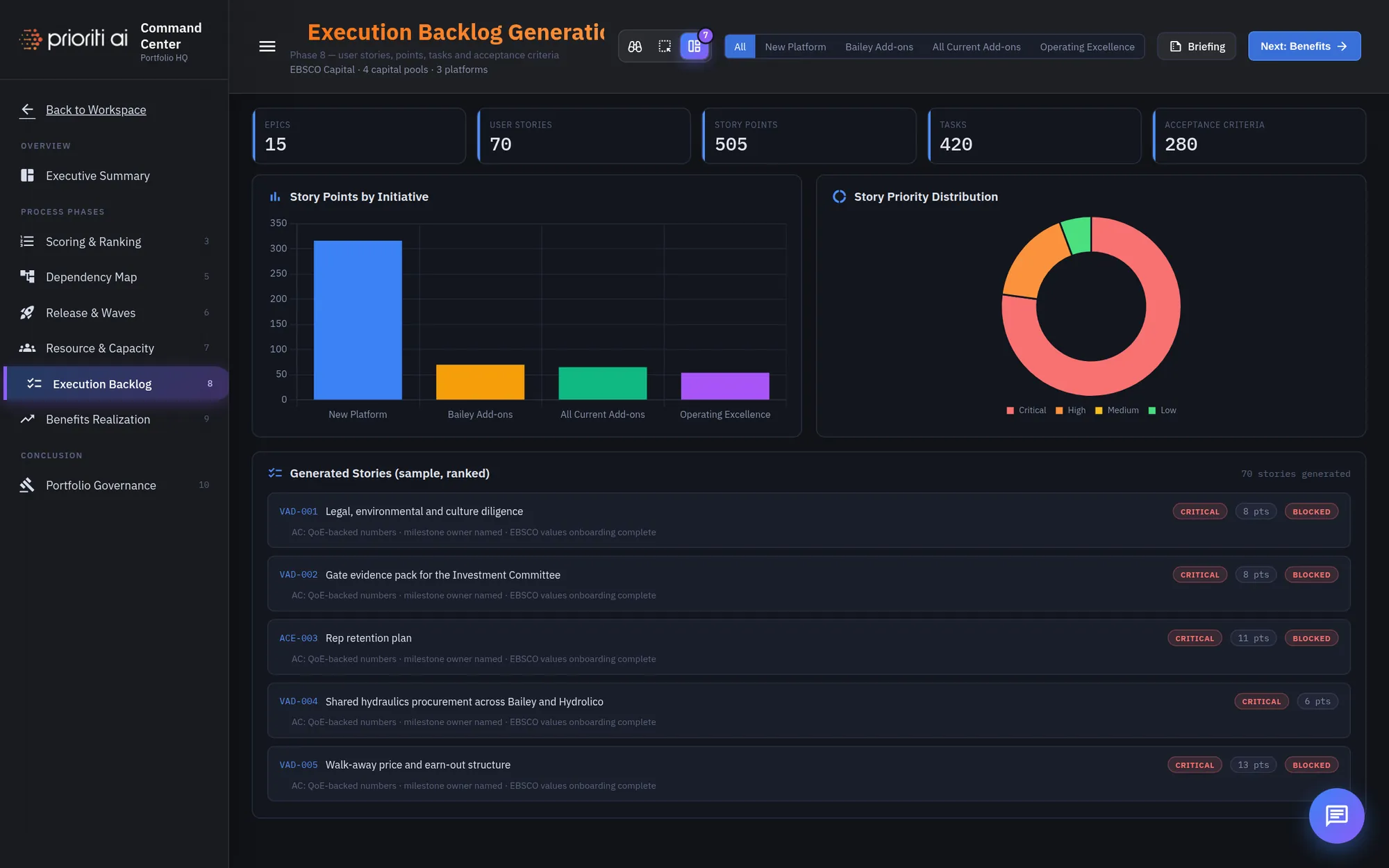Click the binoculars view icon

point(635,47)
